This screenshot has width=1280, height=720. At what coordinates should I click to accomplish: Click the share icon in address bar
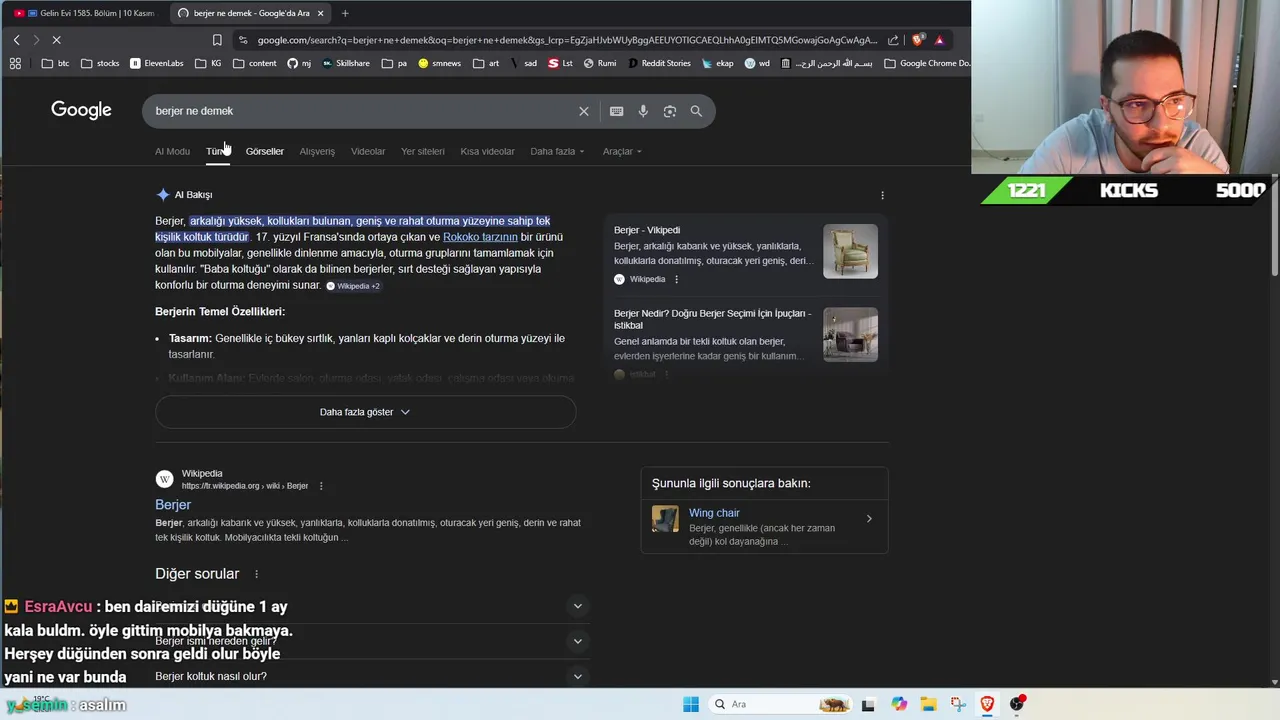tap(892, 40)
